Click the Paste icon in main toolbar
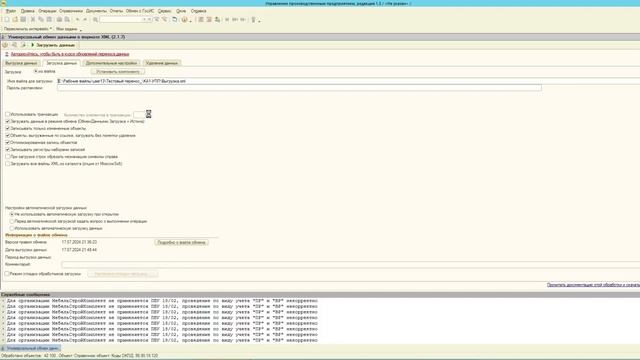The height and width of the screenshot is (360, 640). point(49,19)
